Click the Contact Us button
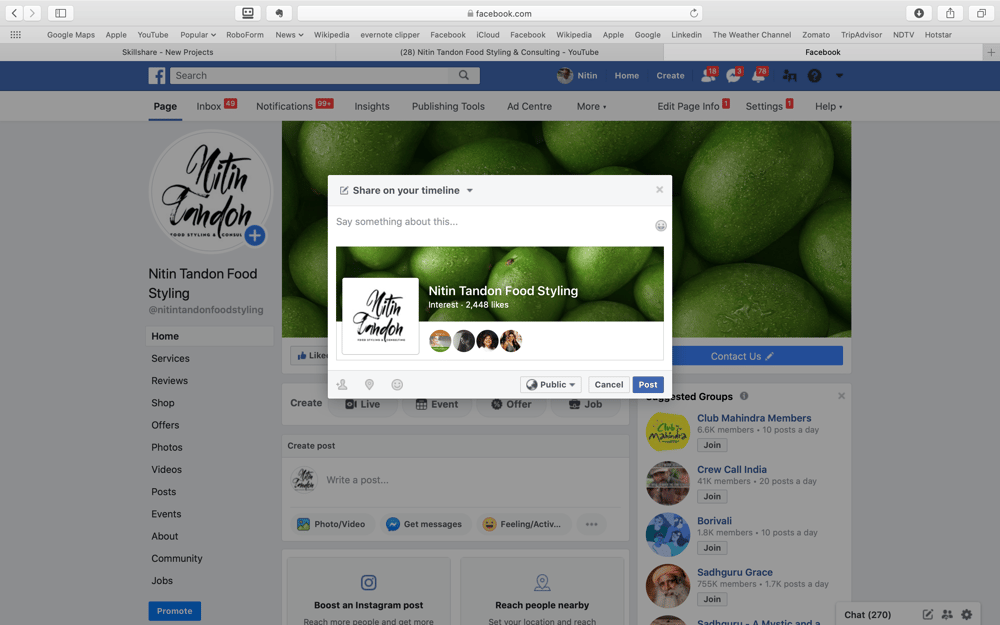Screen dimensions: 1000x625 pos(741,356)
